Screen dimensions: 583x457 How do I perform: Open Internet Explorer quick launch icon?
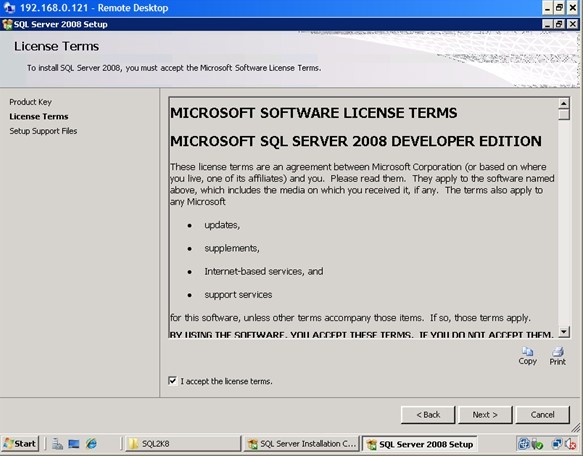click(x=91, y=444)
